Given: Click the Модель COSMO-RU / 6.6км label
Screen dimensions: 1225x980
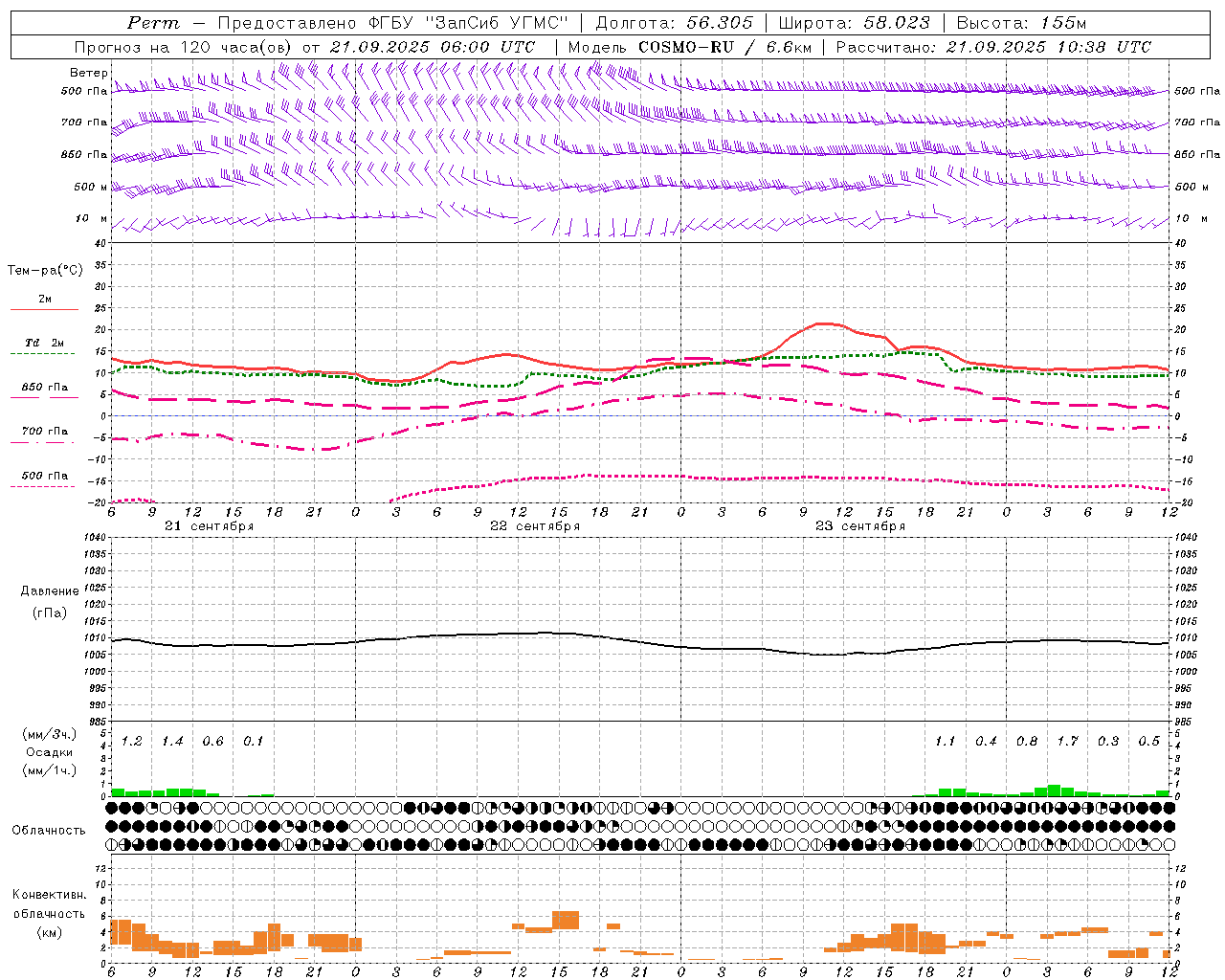Looking at the screenshot, I should pyautogui.click(x=690, y=47).
